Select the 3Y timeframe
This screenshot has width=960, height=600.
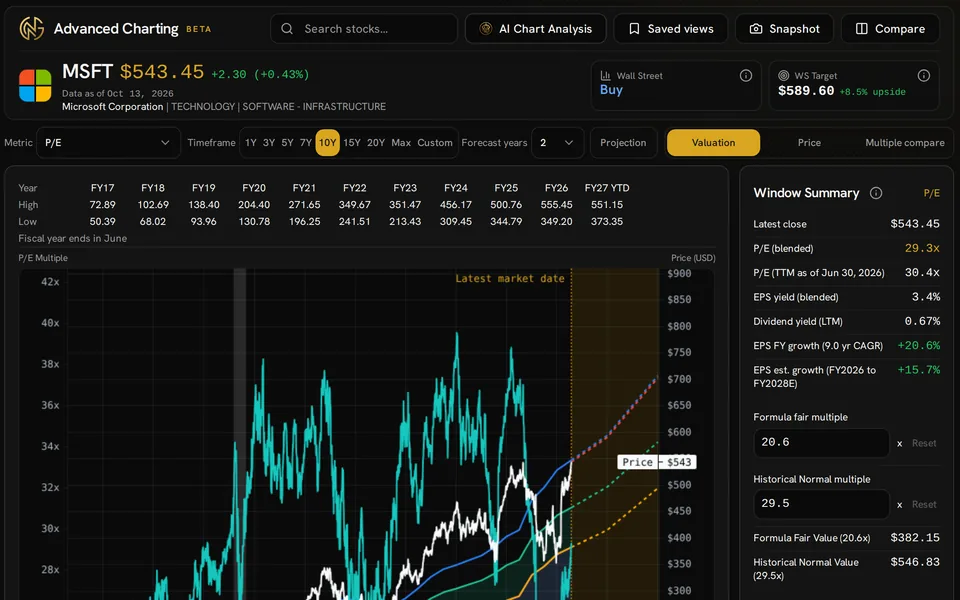click(x=269, y=143)
